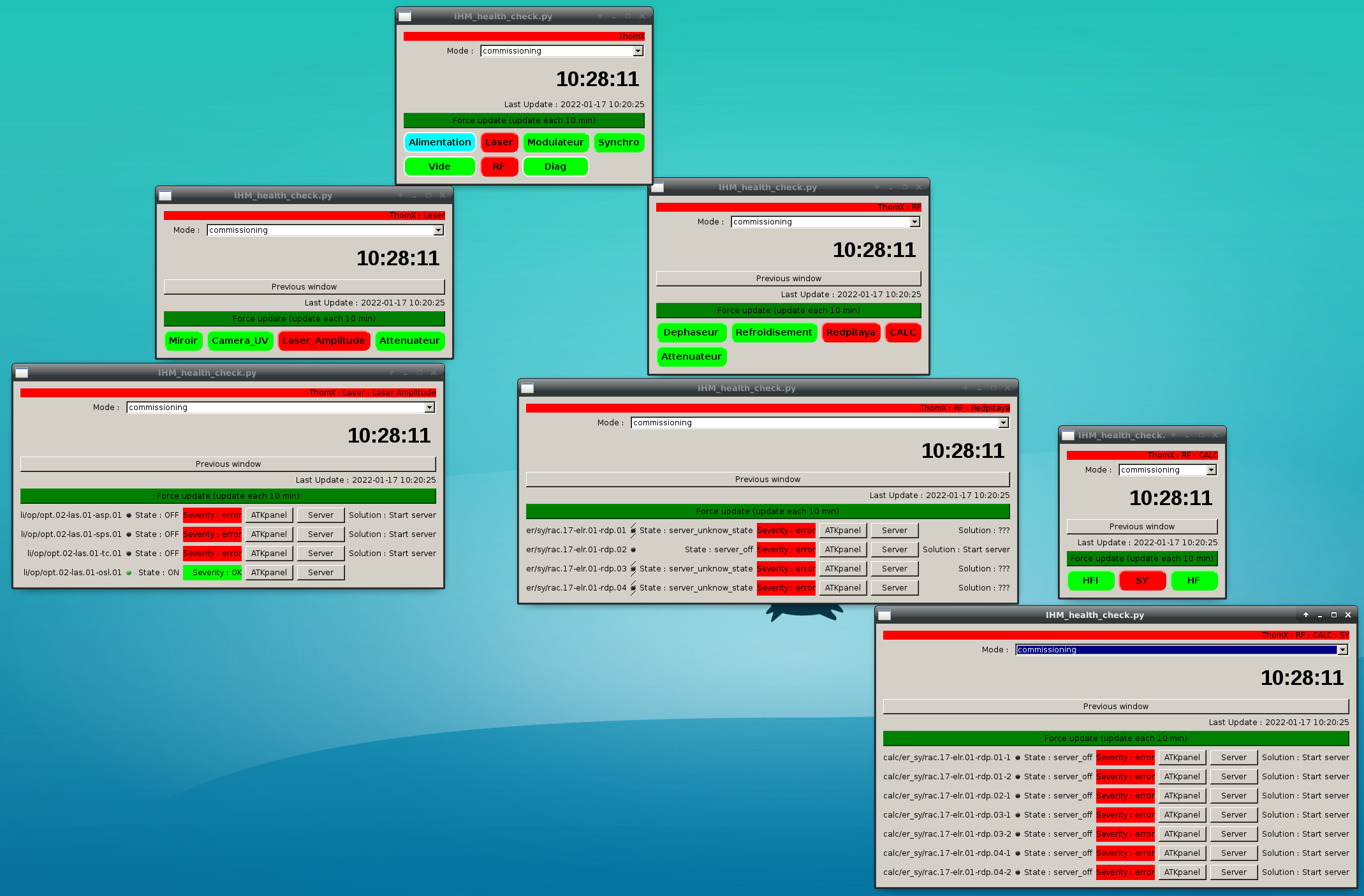Click Server button for calc rdp.04-2 row

point(1233,872)
